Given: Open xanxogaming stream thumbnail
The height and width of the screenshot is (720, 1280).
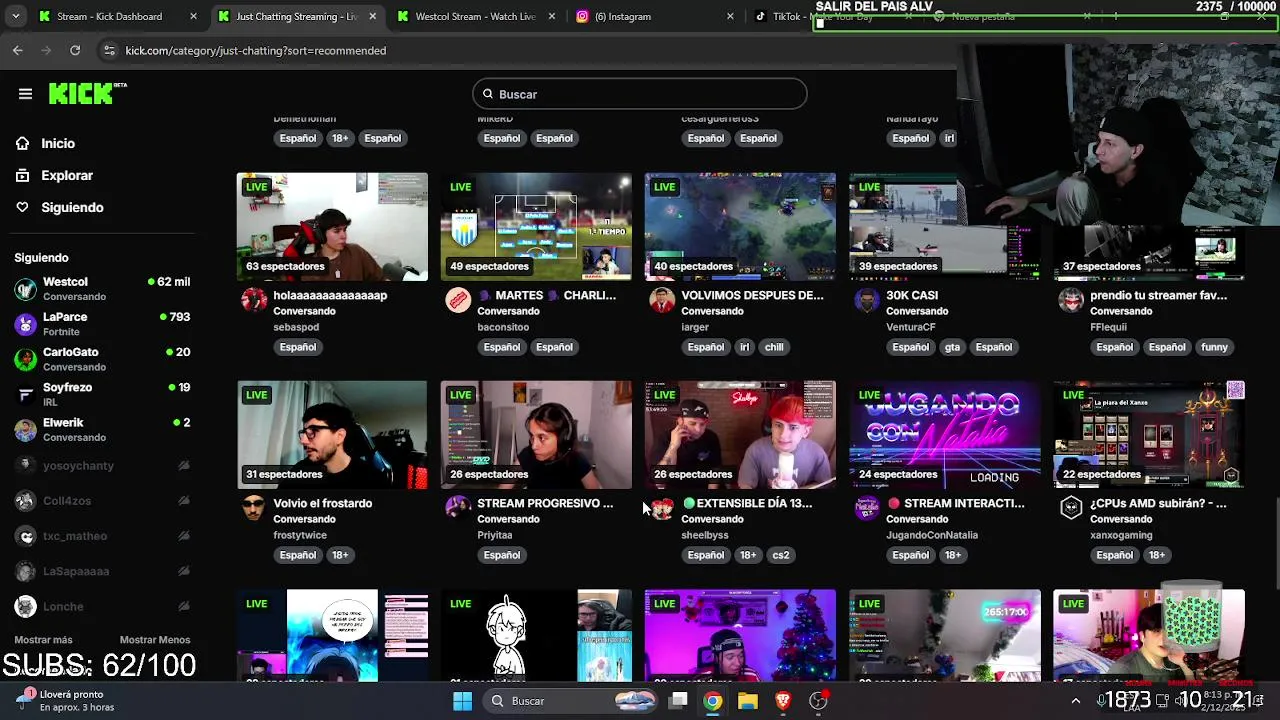Looking at the screenshot, I should click(1149, 435).
